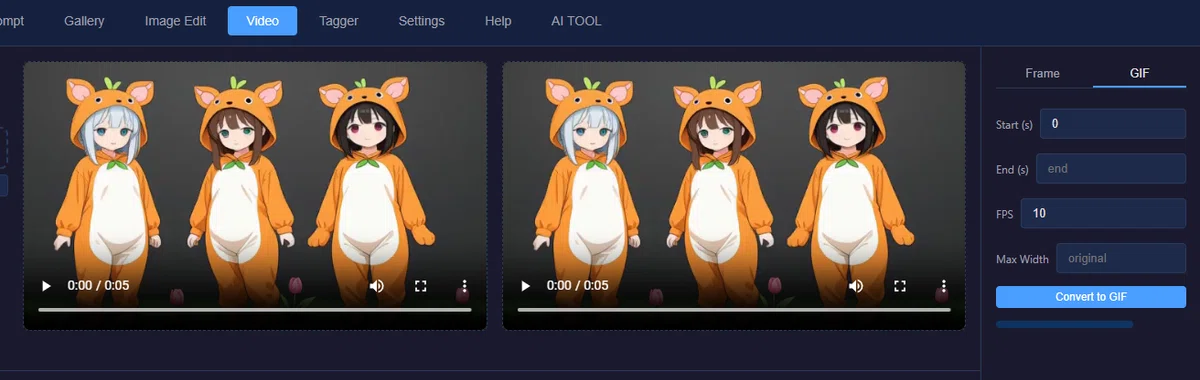The image size is (1200, 380).
Task: Open the Tagger tab
Action: (x=339, y=21)
